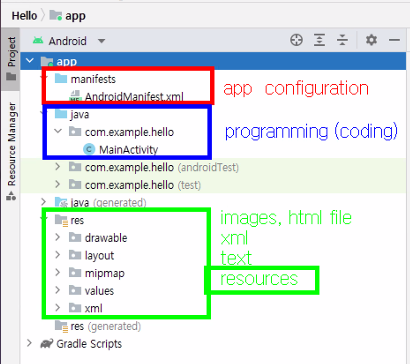Click the res (generated) folder icon

[62, 326]
